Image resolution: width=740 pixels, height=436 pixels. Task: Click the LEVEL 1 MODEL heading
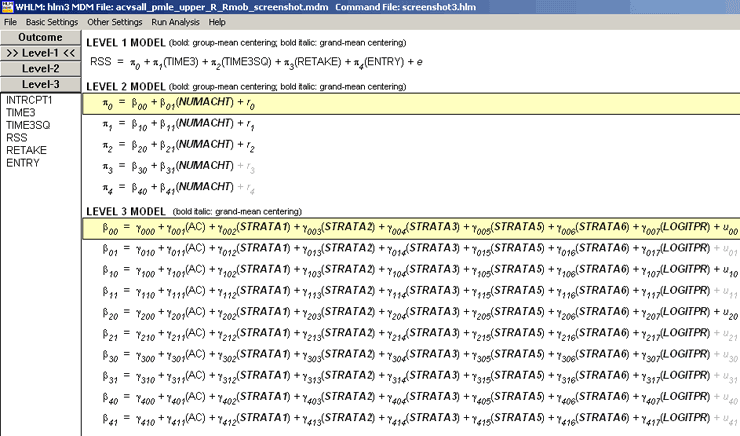click(x=126, y=43)
